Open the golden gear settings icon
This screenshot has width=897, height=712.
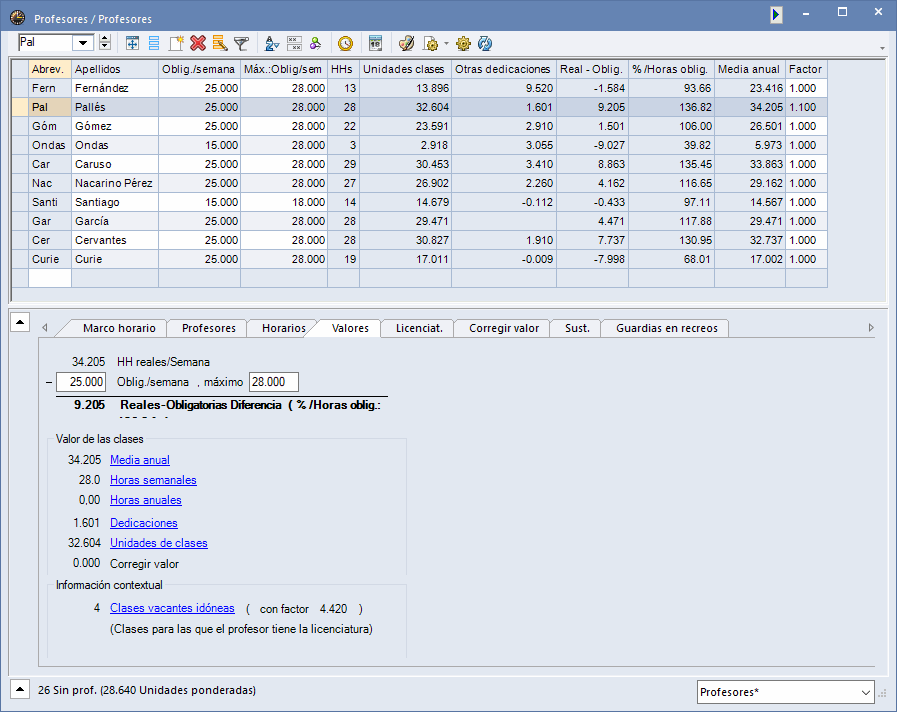463,43
